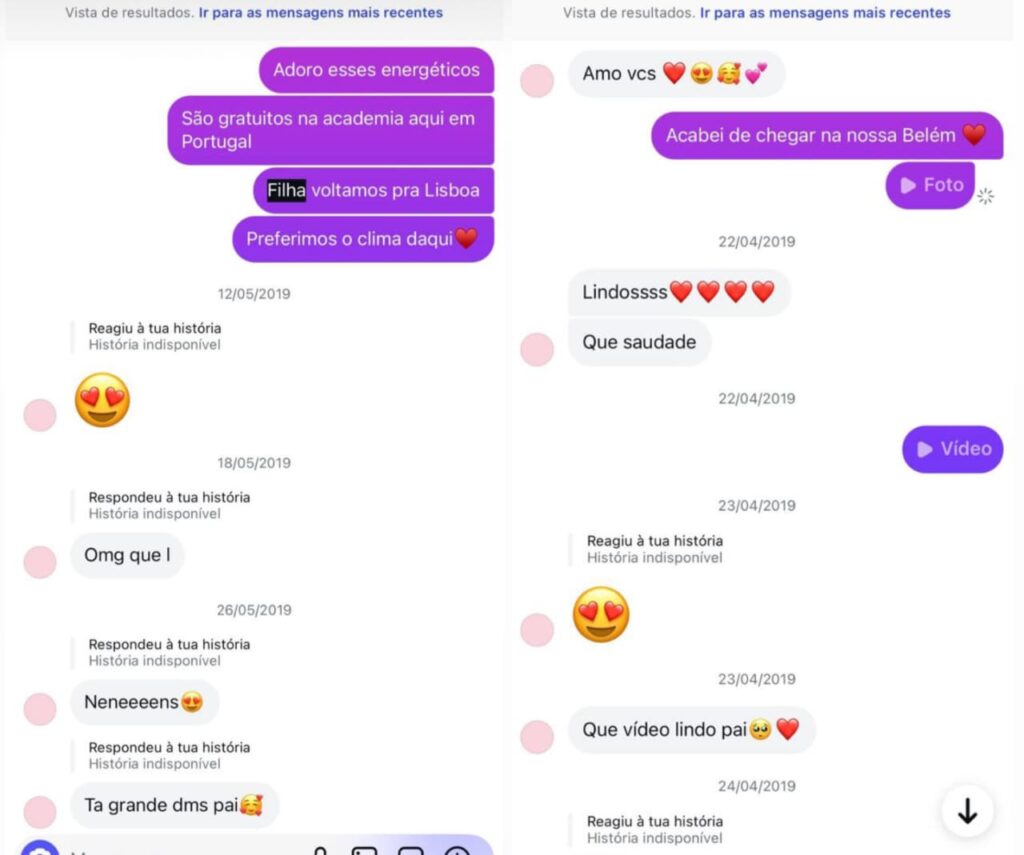Viewport: 1024px width, 855px height.
Task: Go to most recent messages link on right
Action: (x=825, y=12)
